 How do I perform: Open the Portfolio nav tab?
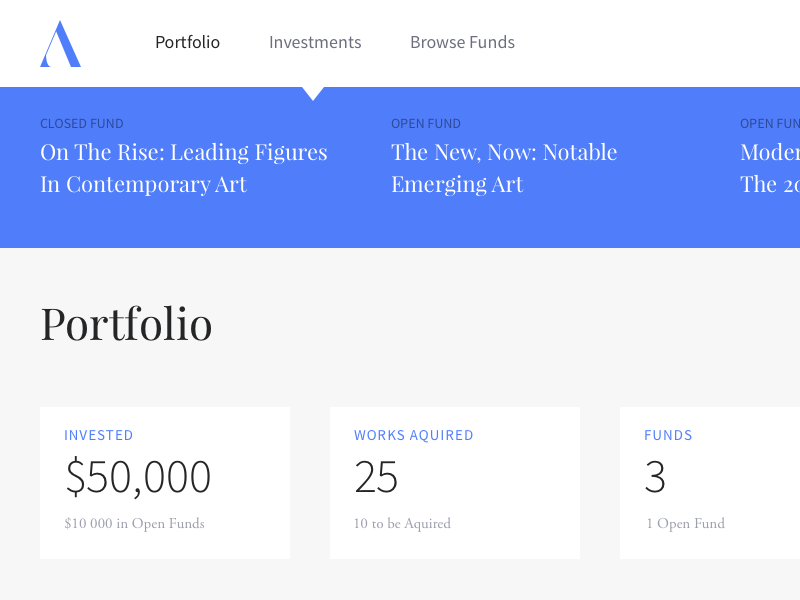tap(187, 42)
